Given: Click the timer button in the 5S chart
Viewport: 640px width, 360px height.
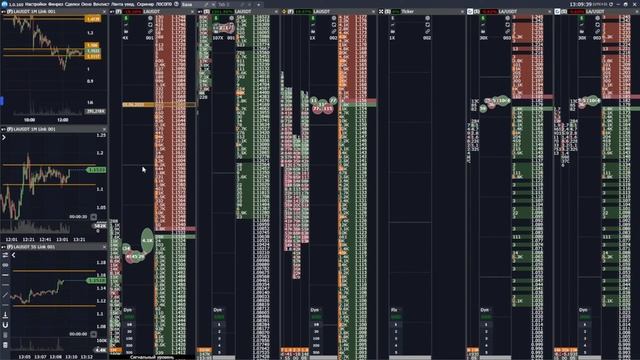Looking at the screenshot, I should 93,334.
